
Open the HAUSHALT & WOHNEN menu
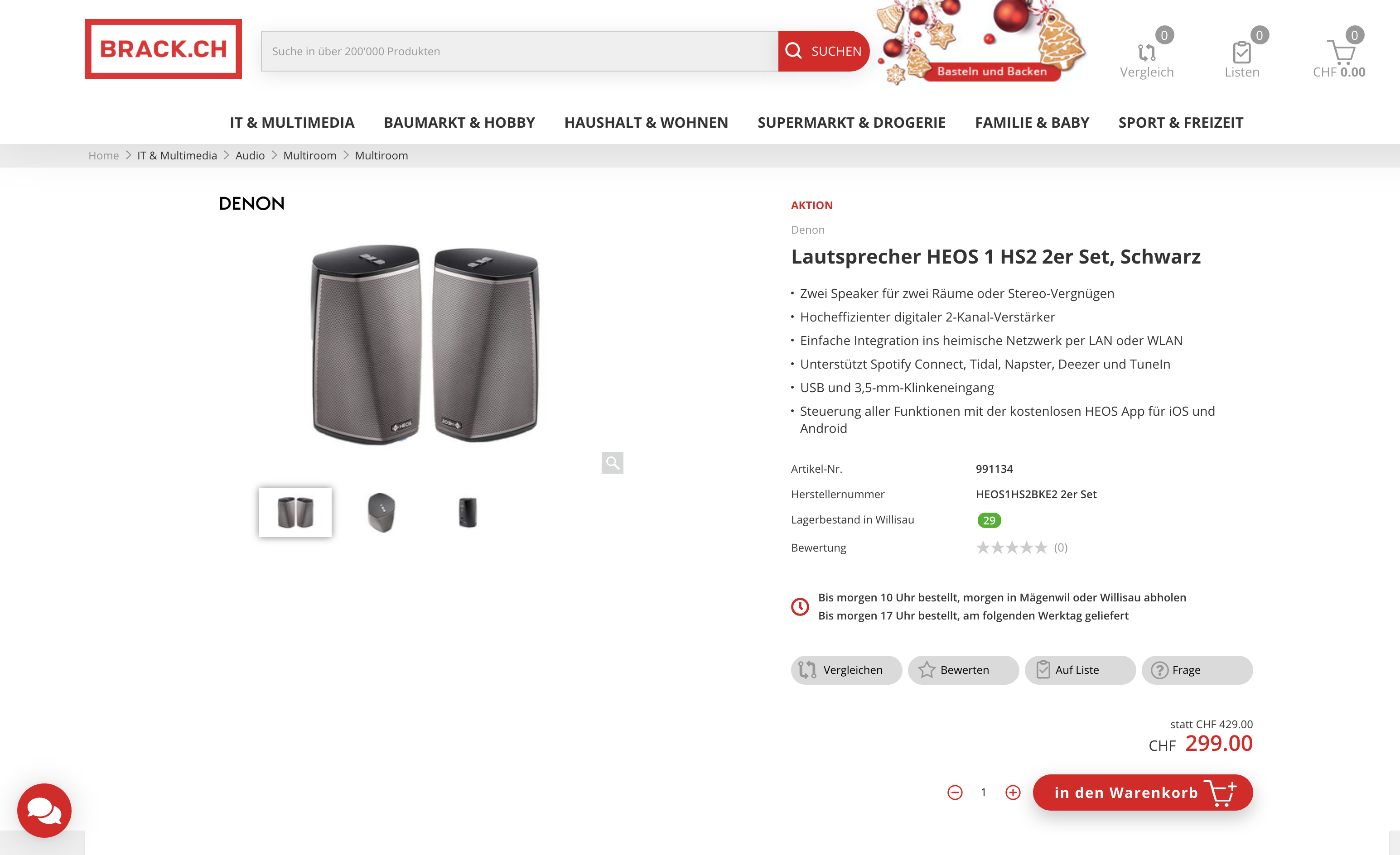[x=646, y=123]
